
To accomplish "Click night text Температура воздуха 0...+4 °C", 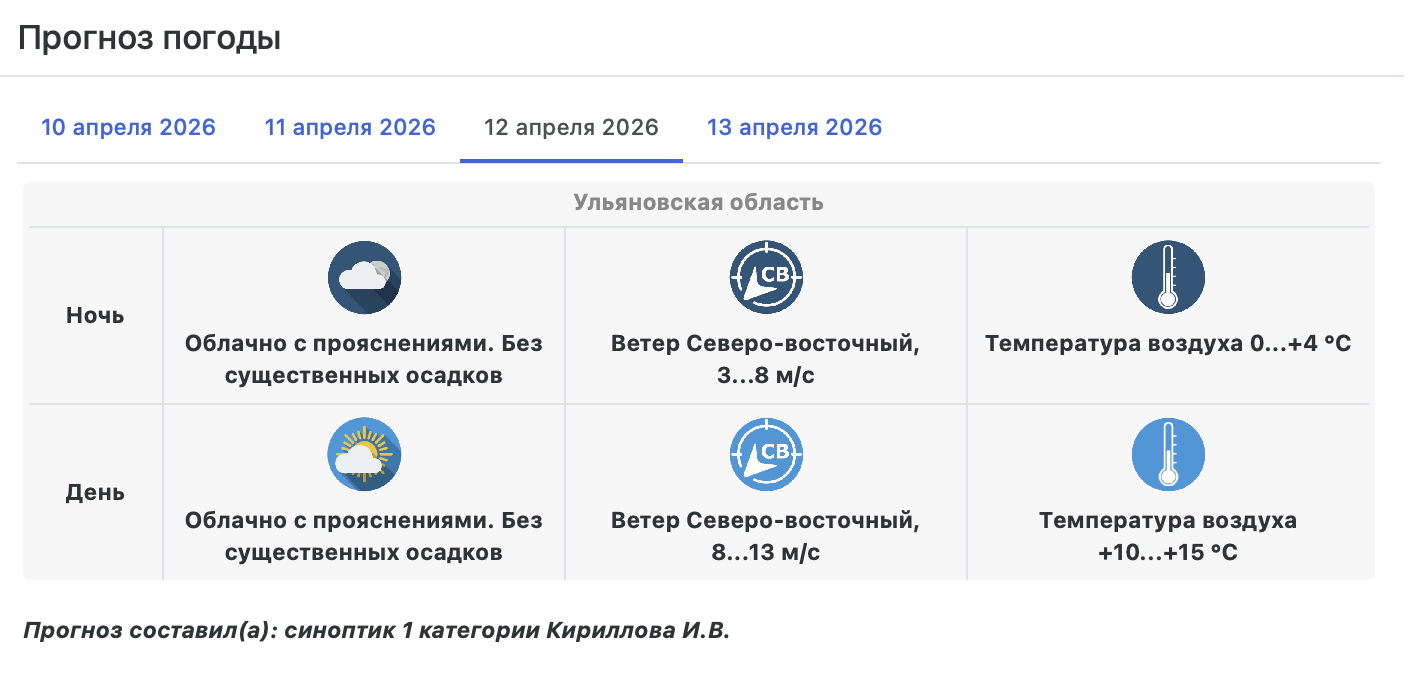I will click(x=1168, y=344).
